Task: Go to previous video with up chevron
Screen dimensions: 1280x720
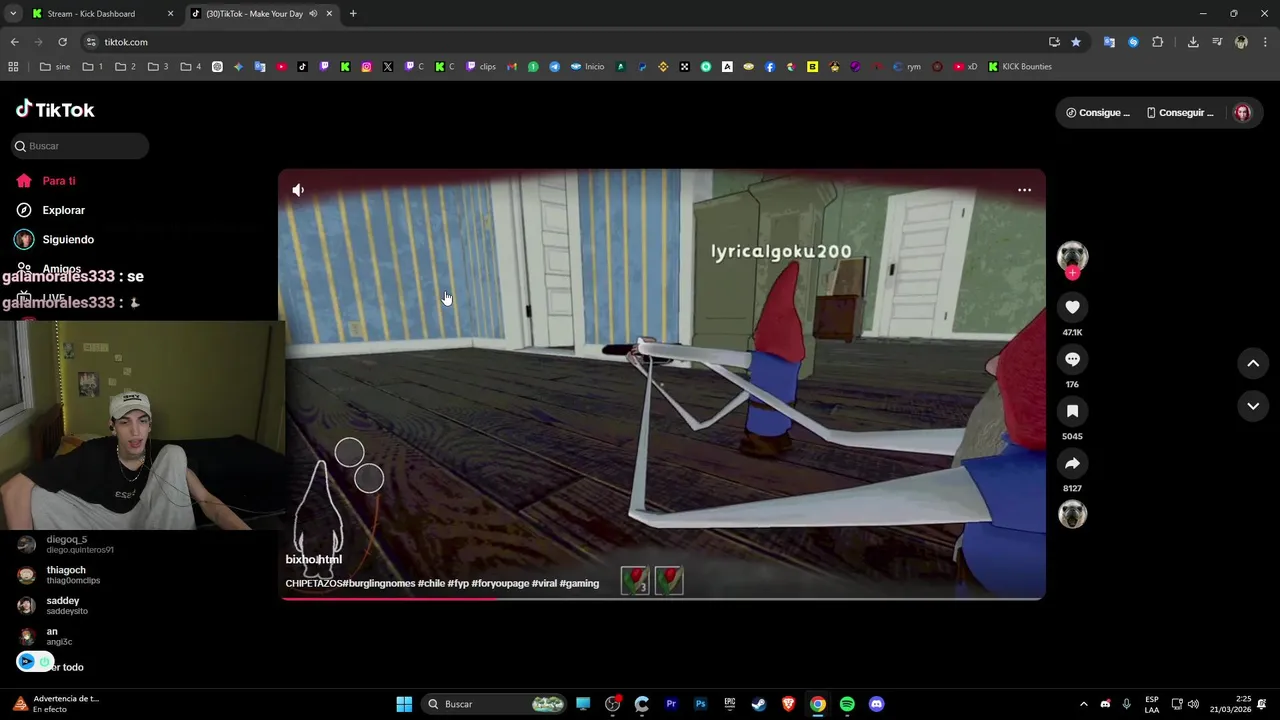Action: pos(1253,364)
